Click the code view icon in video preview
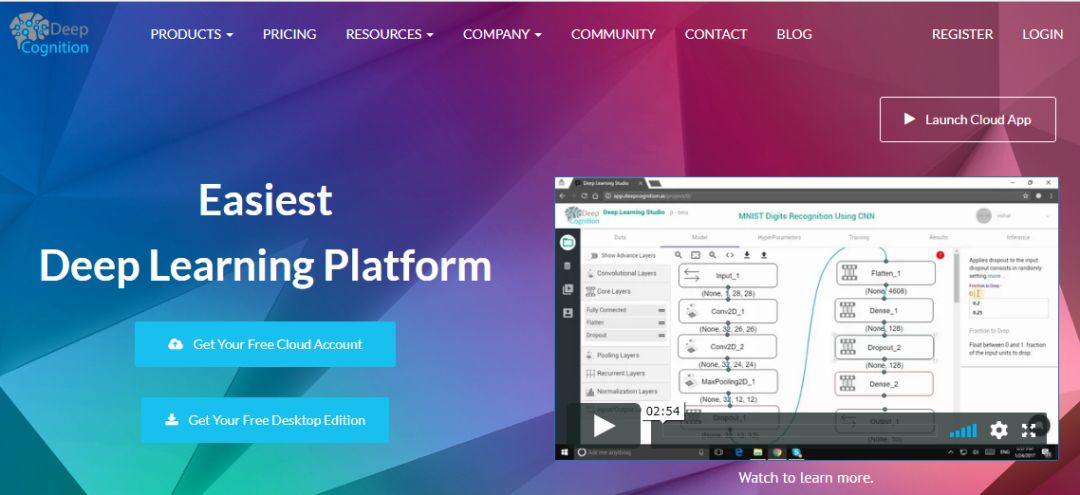 tap(729, 255)
